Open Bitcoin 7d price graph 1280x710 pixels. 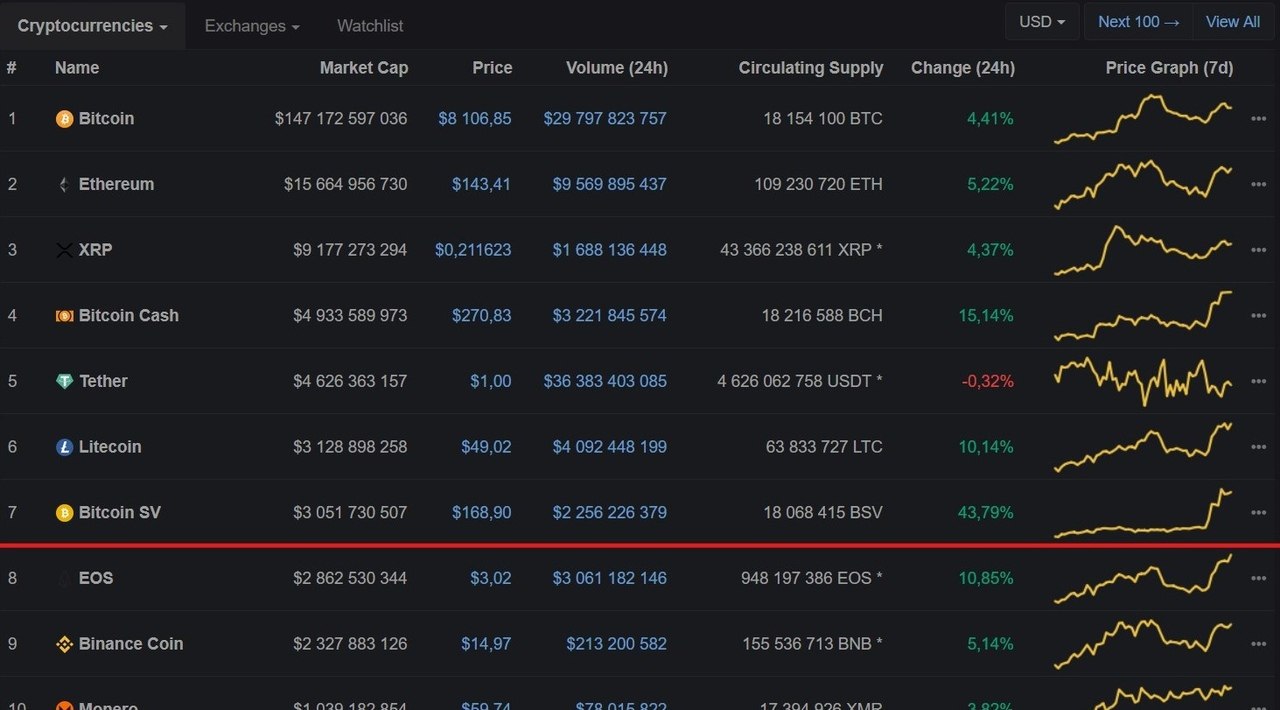[1143, 119]
